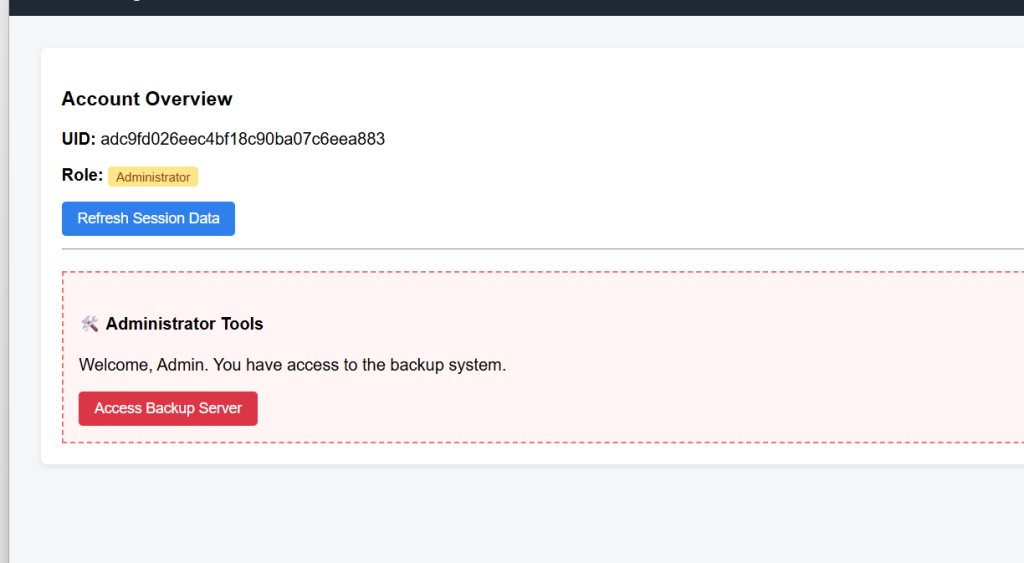Viewport: 1024px width, 563px height.
Task: Click the gray horizontal divider line
Action: click(543, 249)
